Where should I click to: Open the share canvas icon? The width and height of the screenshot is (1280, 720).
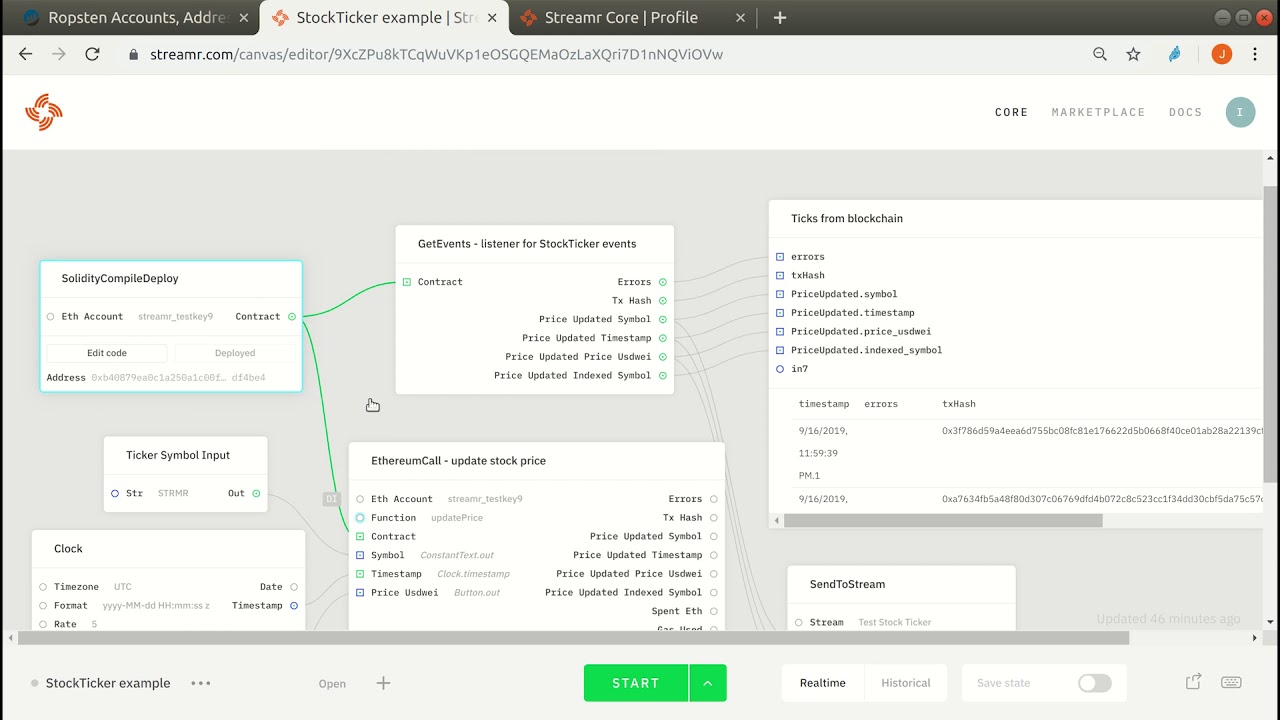1193,682
